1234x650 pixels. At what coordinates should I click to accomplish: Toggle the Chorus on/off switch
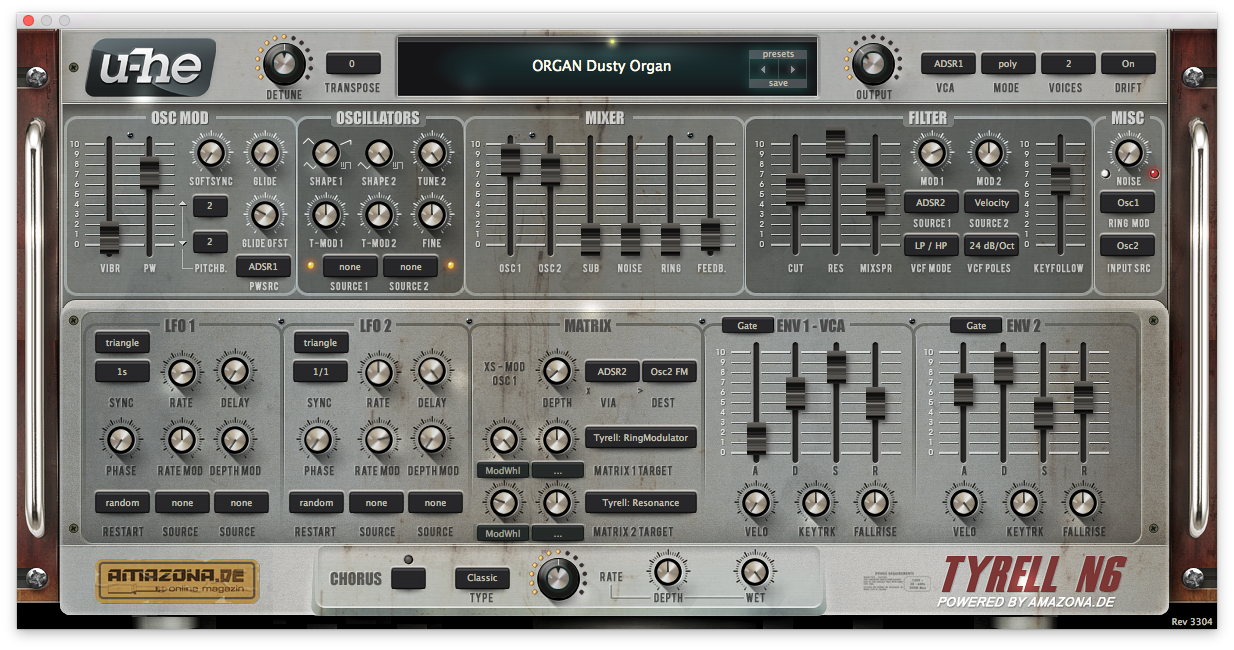[x=408, y=578]
